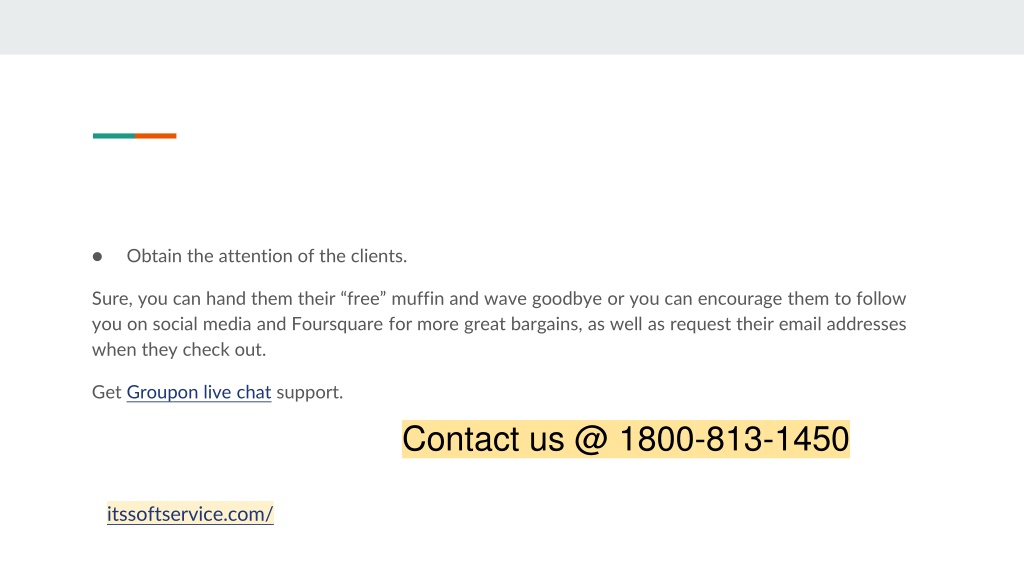Click the @ symbol in the contact banner
The height and width of the screenshot is (576, 1024).
click(591, 439)
